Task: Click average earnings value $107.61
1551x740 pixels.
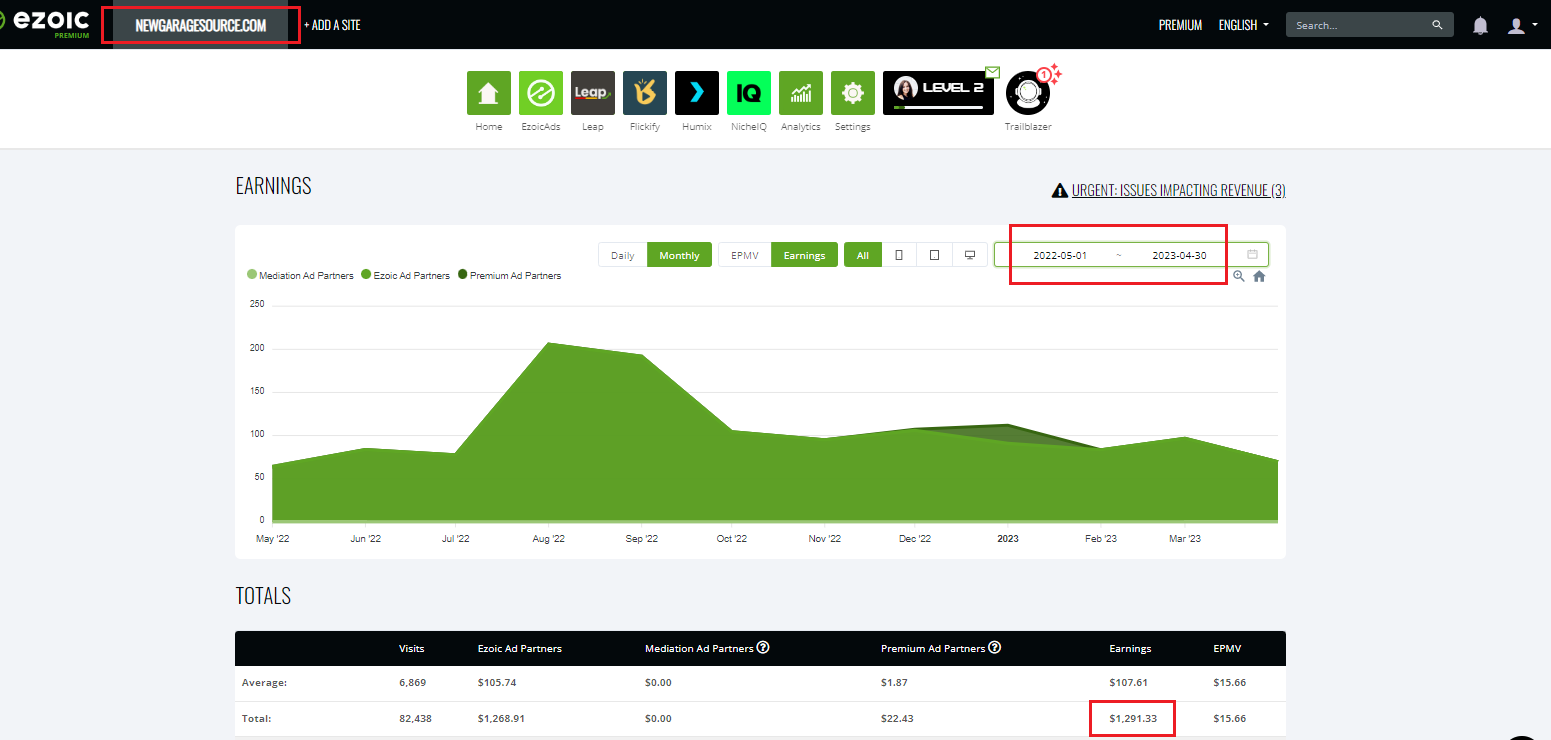Action: (1128, 682)
